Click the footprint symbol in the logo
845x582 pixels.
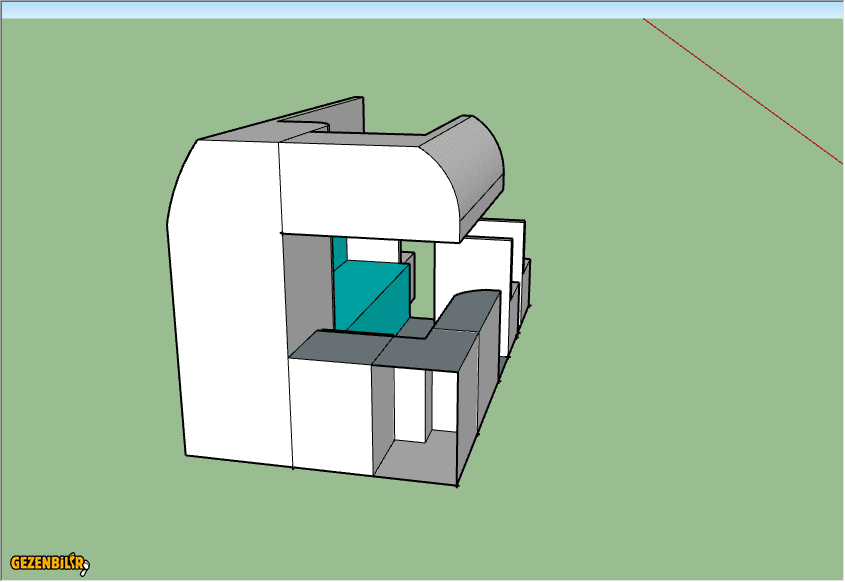pyautogui.click(x=83, y=566)
